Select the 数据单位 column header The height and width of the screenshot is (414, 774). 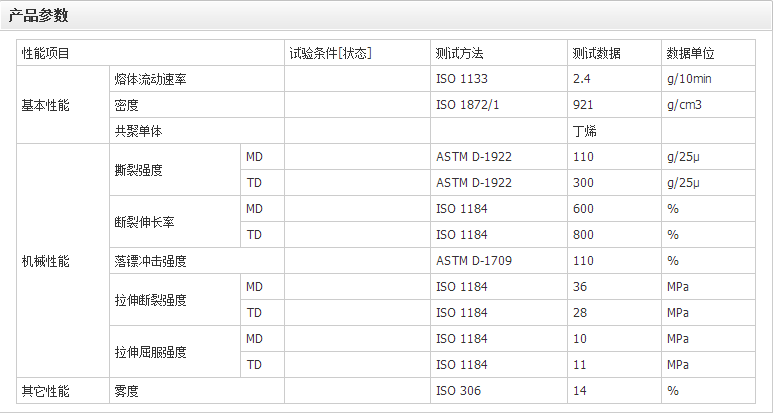pos(691,53)
